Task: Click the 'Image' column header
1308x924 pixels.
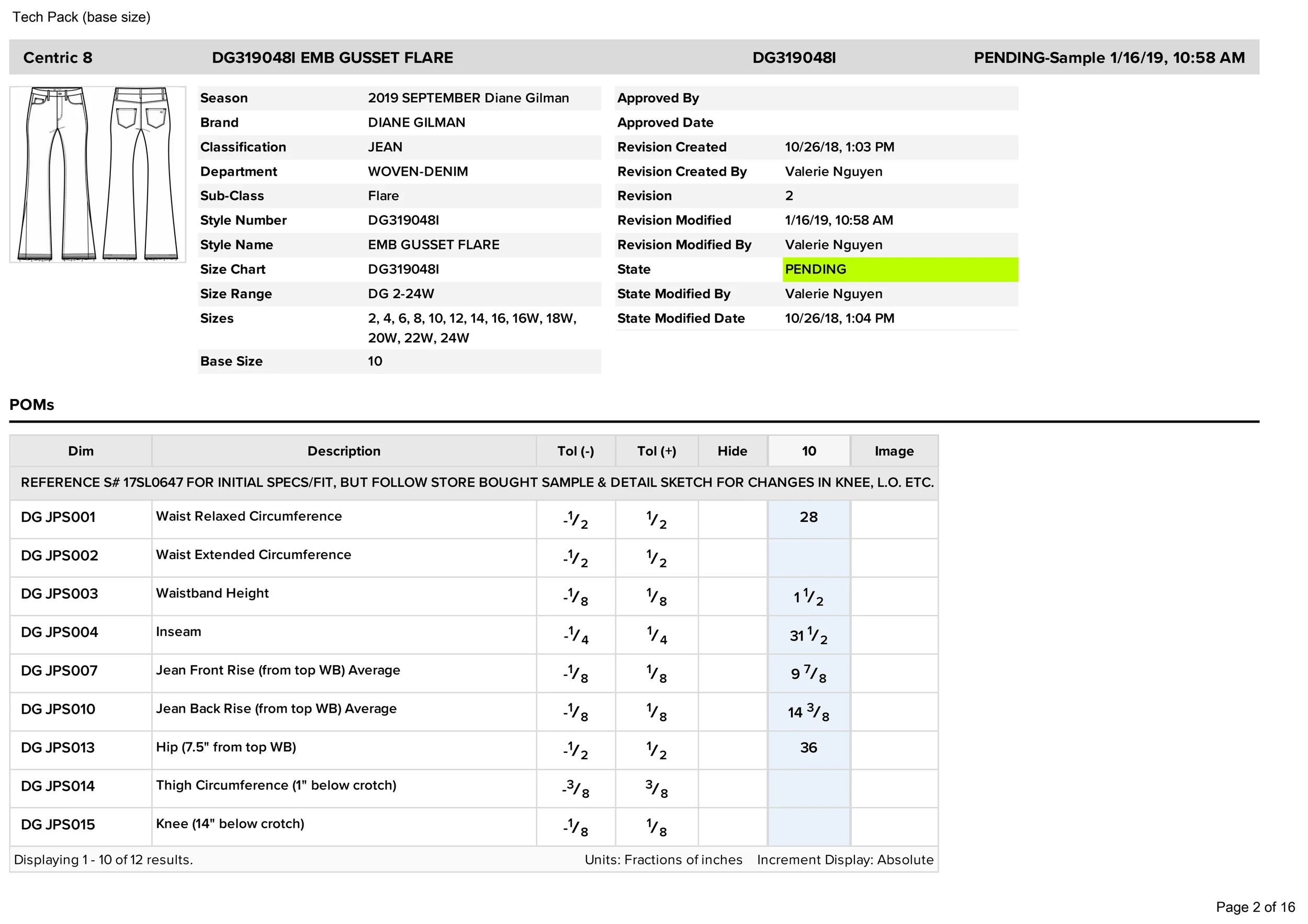Action: click(x=894, y=451)
